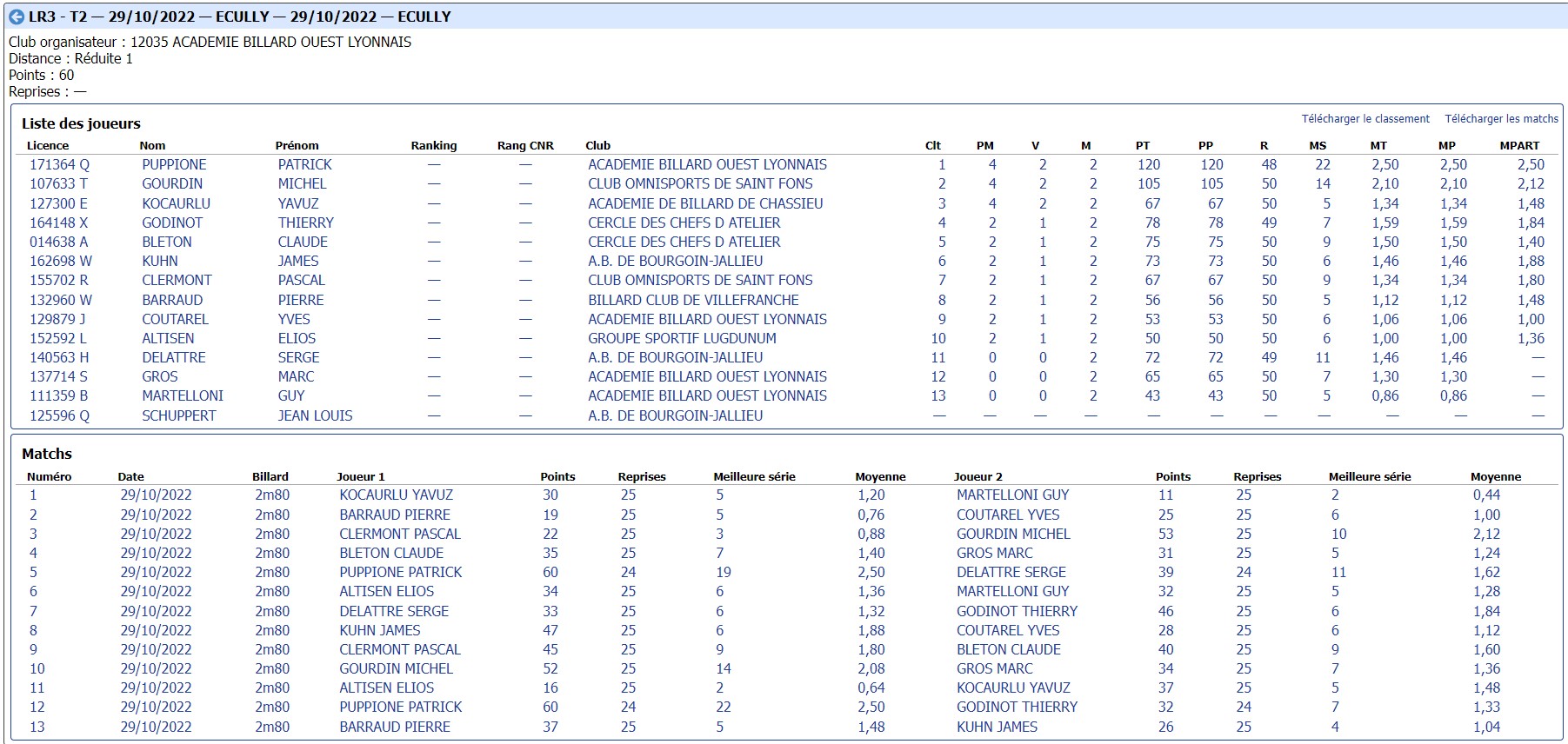This screenshot has width=1568, height=744.
Task: Click the page title LR3 - T2 ECULLY
Action: (239, 17)
